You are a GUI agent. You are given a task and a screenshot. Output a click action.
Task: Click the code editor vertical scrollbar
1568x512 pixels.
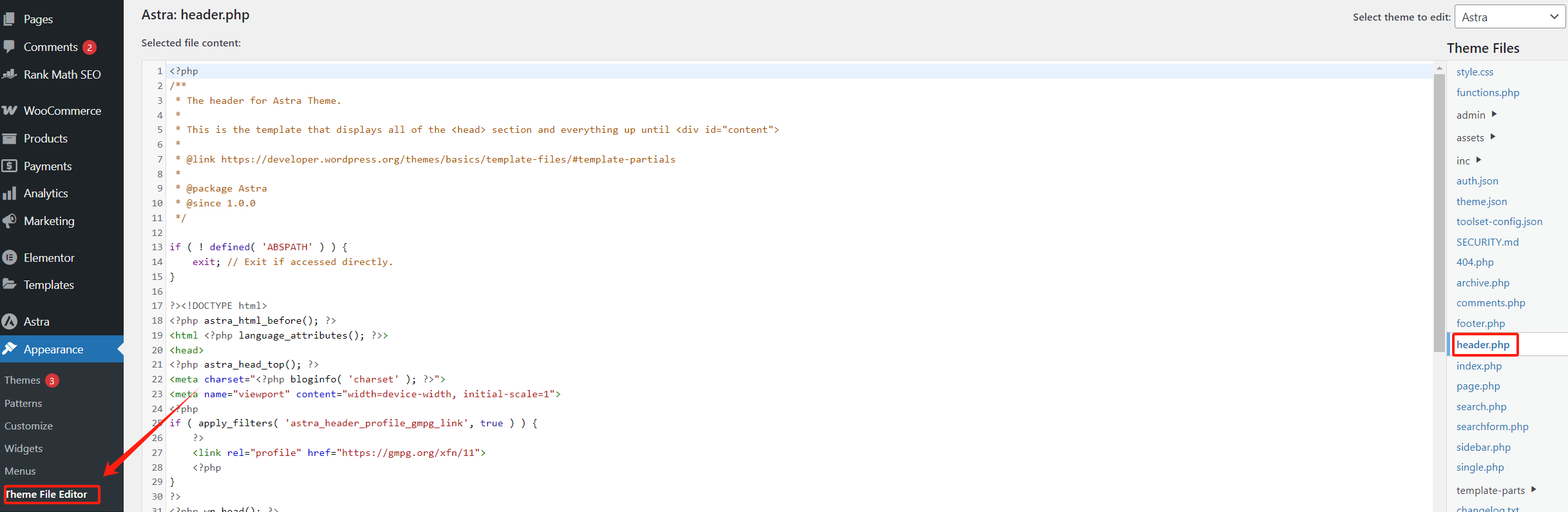[1439, 213]
